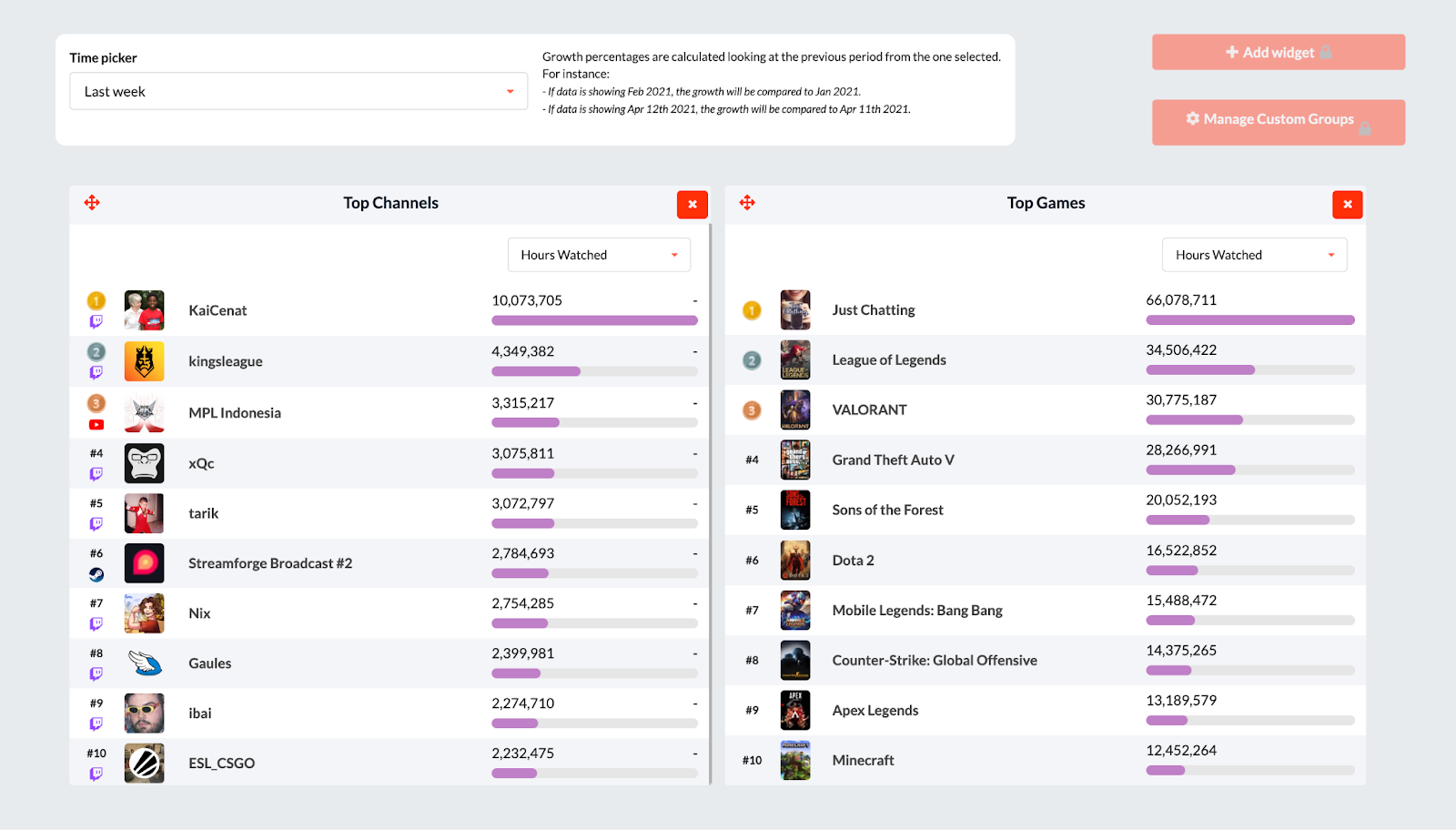Click the Dota 2 cover art

(x=795, y=561)
